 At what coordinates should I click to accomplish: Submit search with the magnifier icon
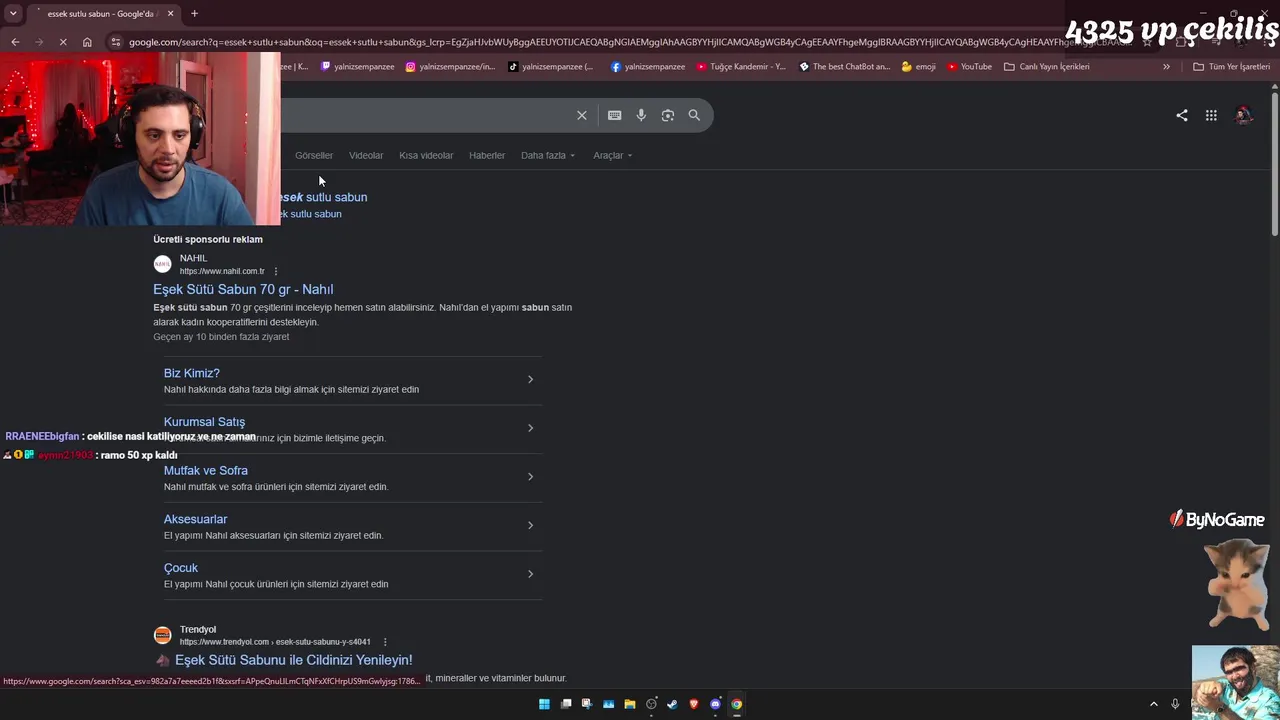(694, 115)
